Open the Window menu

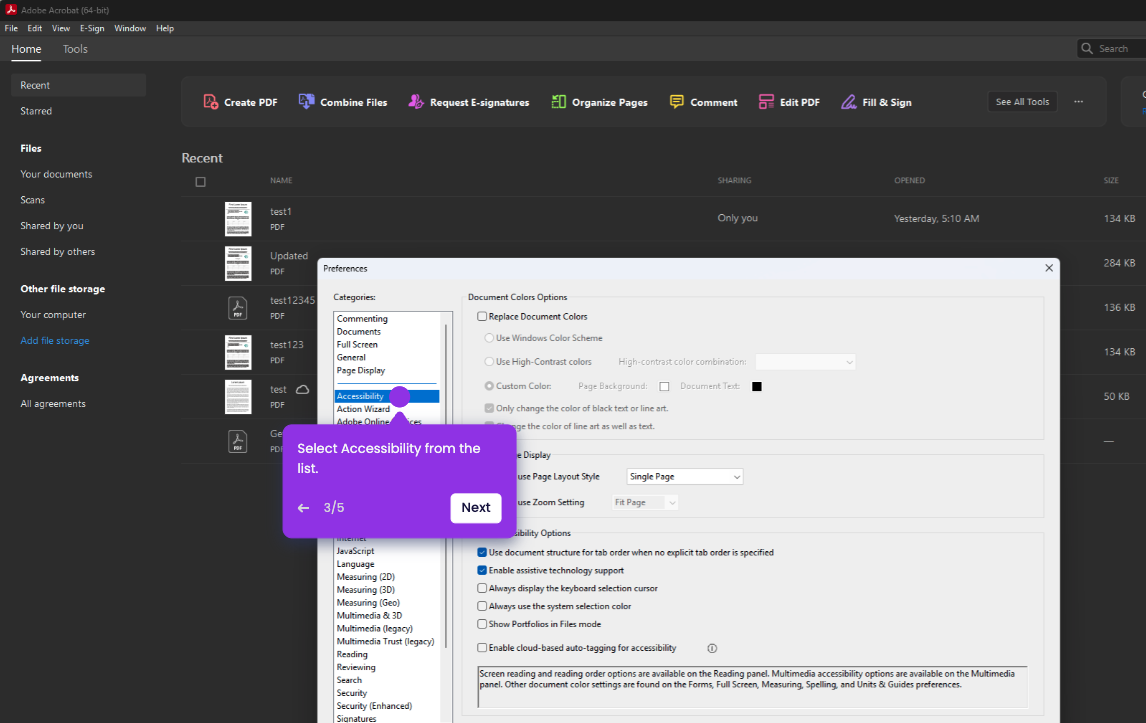130,28
